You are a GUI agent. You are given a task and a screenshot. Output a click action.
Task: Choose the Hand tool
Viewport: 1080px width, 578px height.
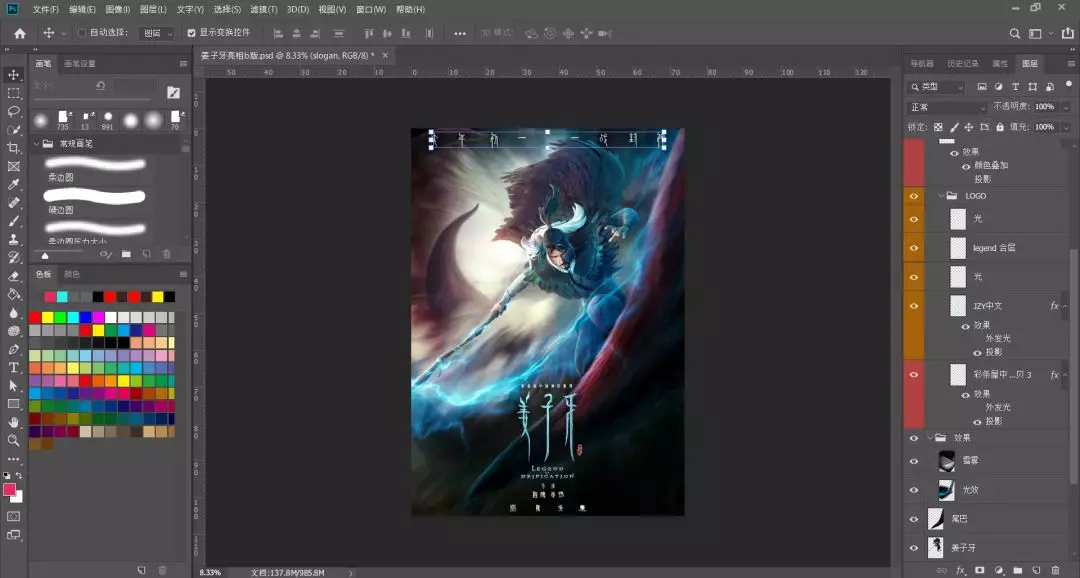pyautogui.click(x=14, y=422)
